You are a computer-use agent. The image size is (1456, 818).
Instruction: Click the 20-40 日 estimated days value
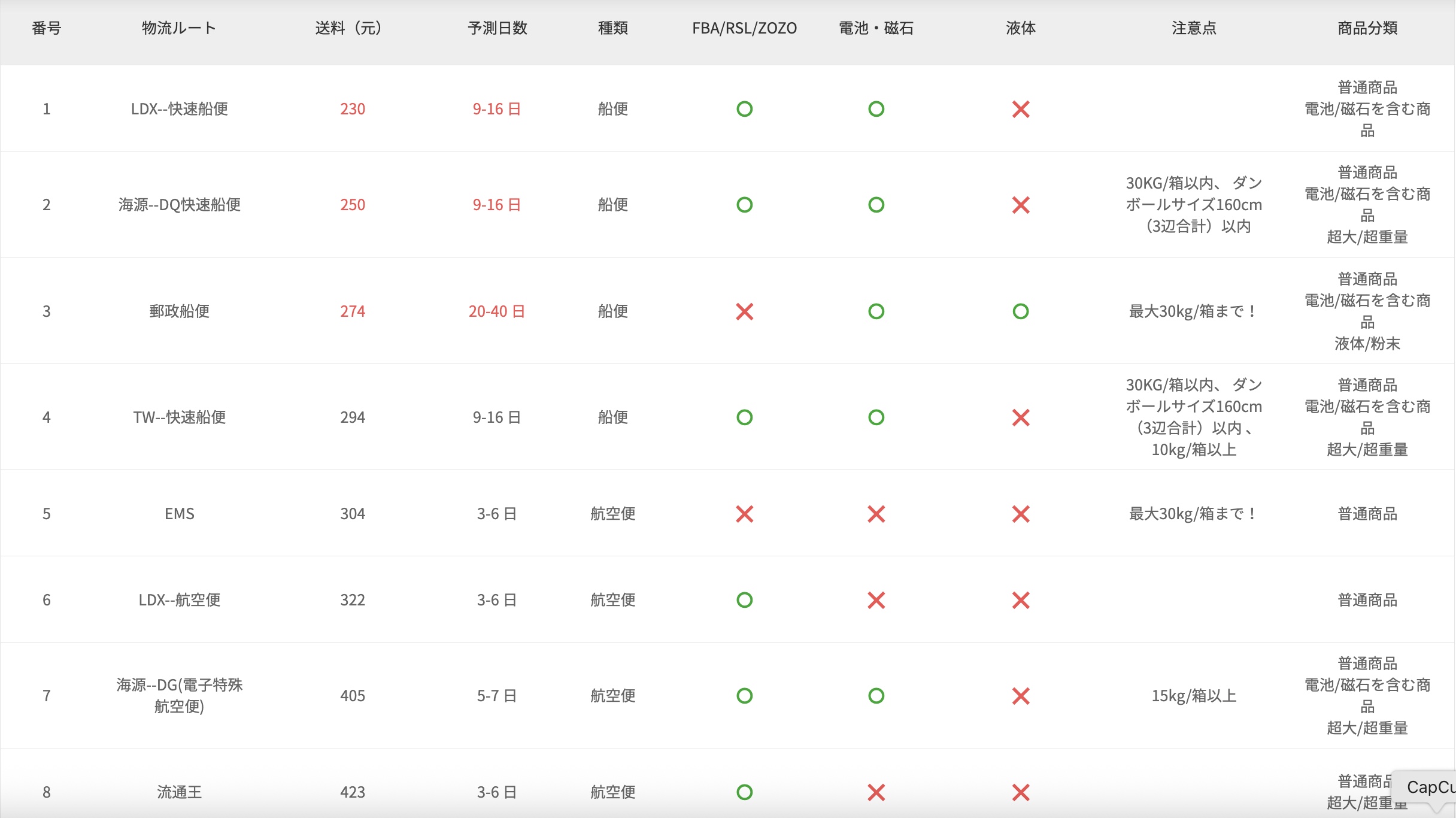(496, 311)
